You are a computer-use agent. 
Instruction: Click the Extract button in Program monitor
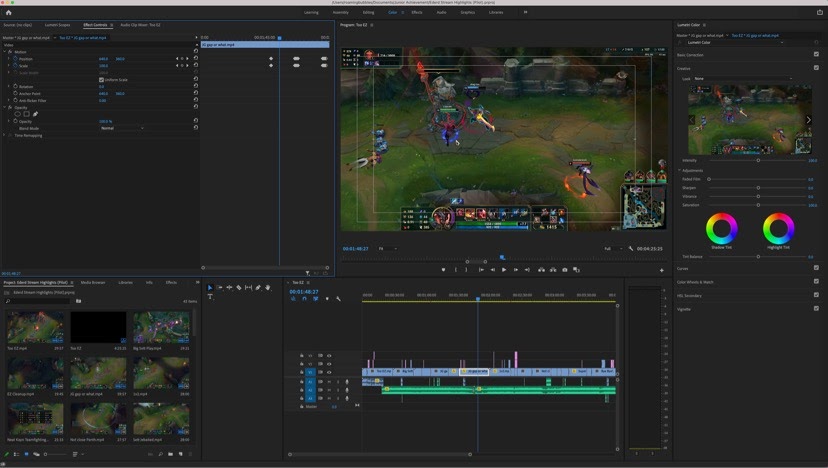[x=553, y=270]
